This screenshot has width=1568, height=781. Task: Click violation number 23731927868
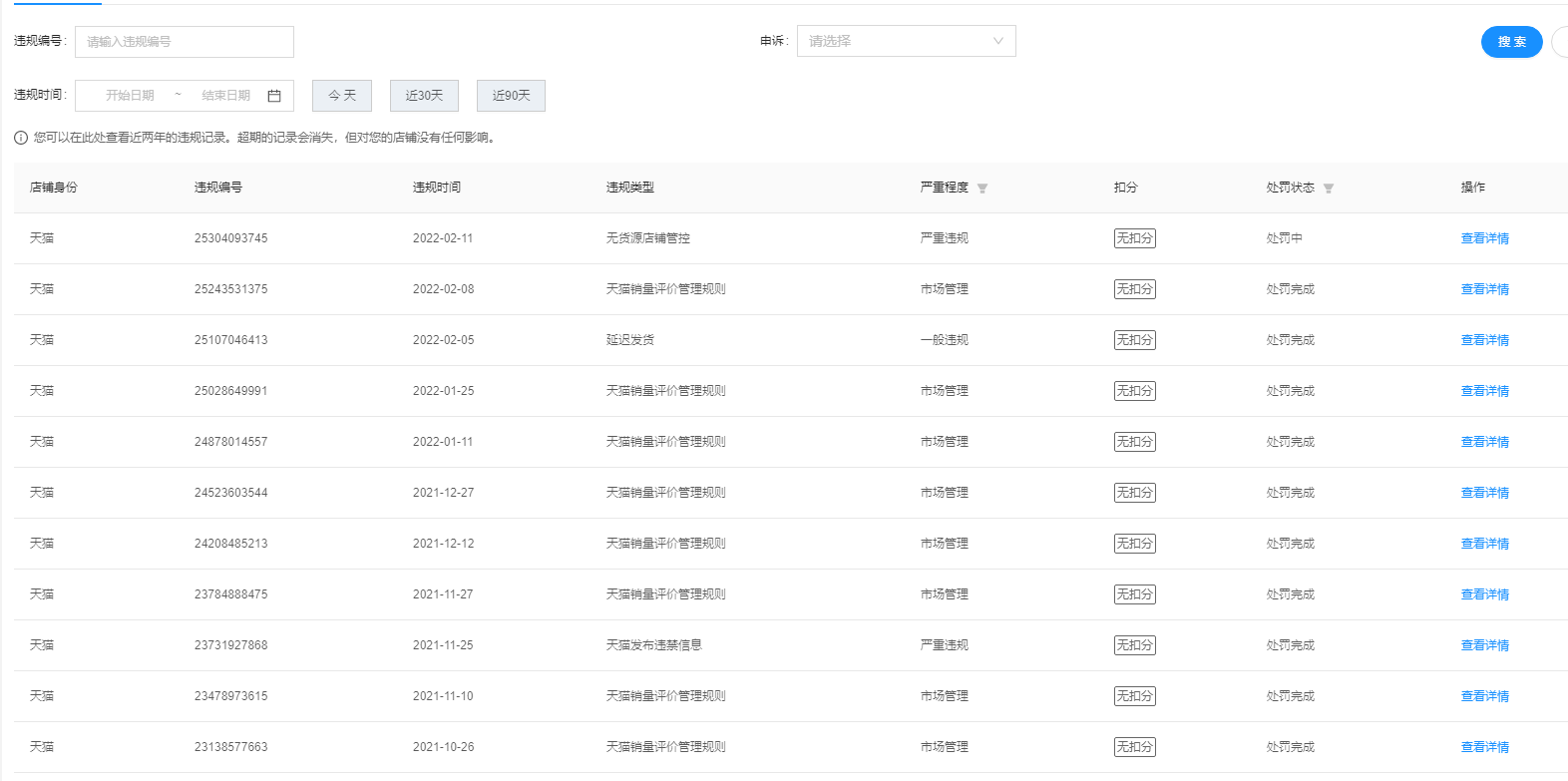pyautogui.click(x=231, y=645)
